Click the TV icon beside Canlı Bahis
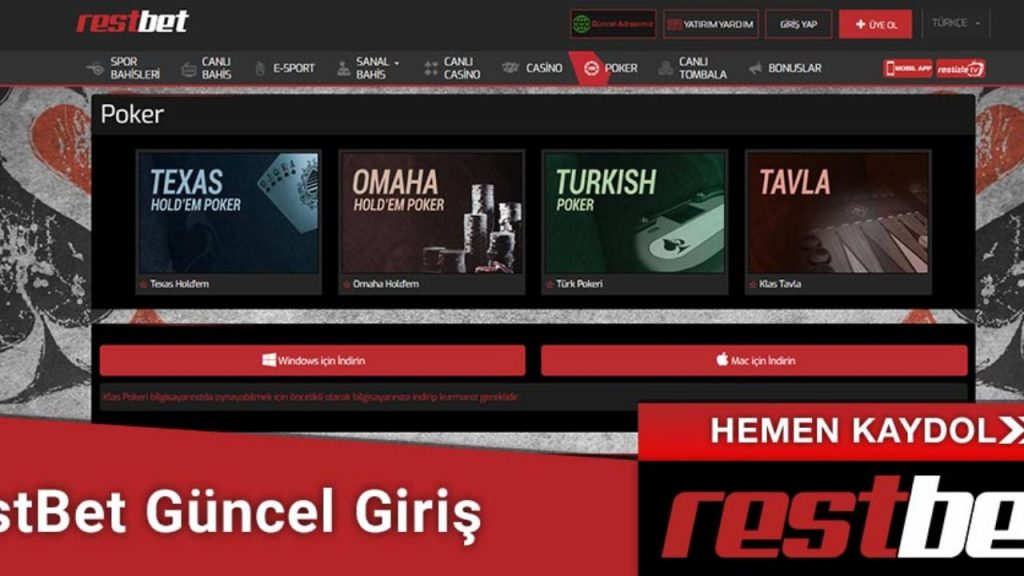 pos(189,69)
